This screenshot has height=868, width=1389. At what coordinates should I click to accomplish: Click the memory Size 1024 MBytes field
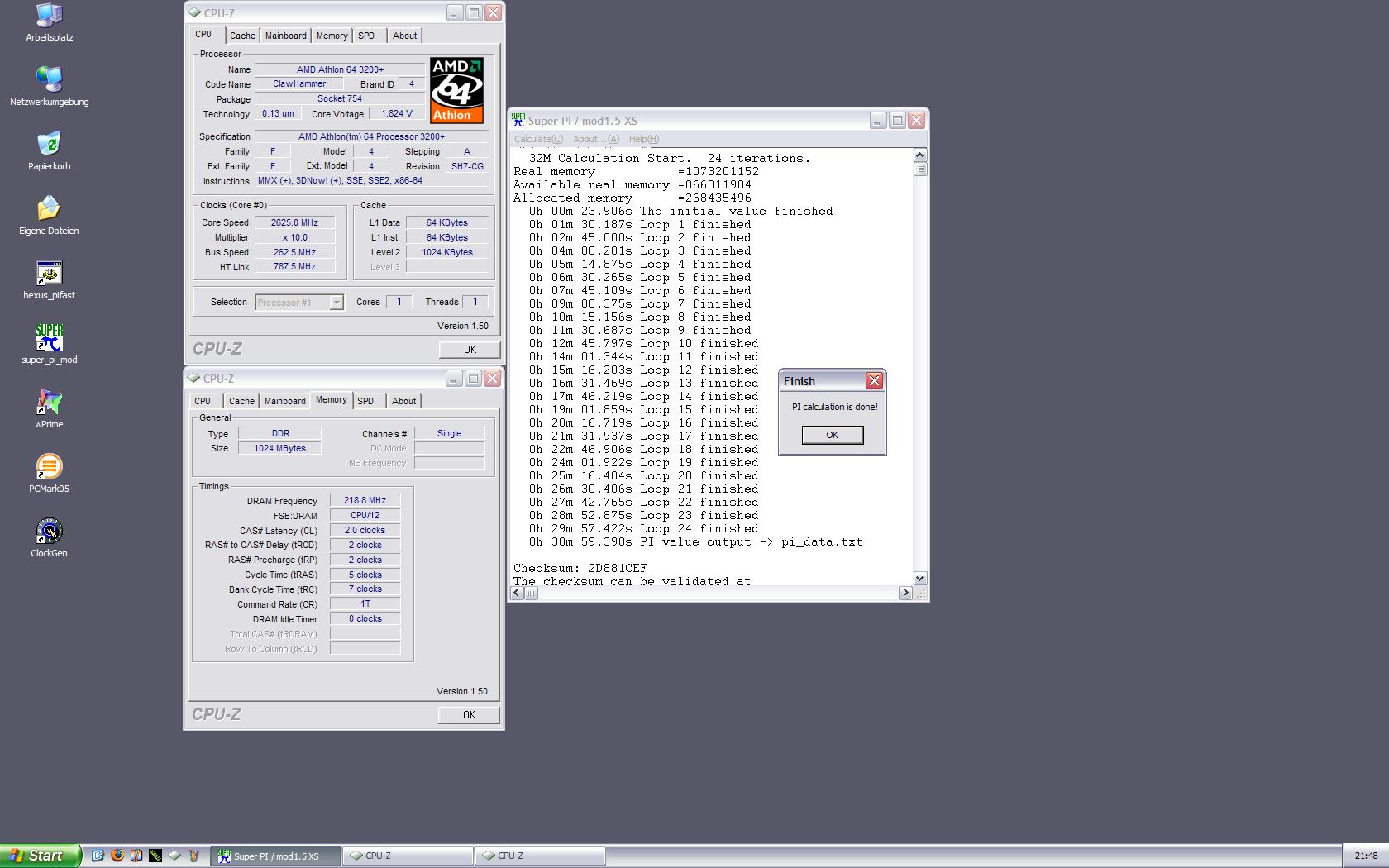(x=279, y=448)
